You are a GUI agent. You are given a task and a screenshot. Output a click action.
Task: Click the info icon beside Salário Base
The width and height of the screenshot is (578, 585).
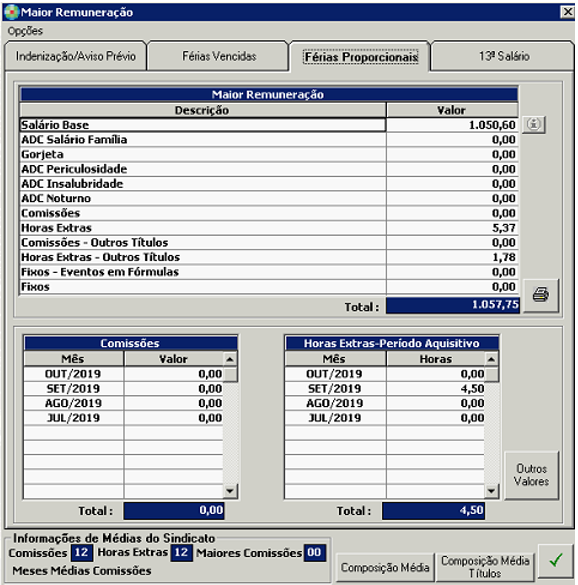click(534, 124)
